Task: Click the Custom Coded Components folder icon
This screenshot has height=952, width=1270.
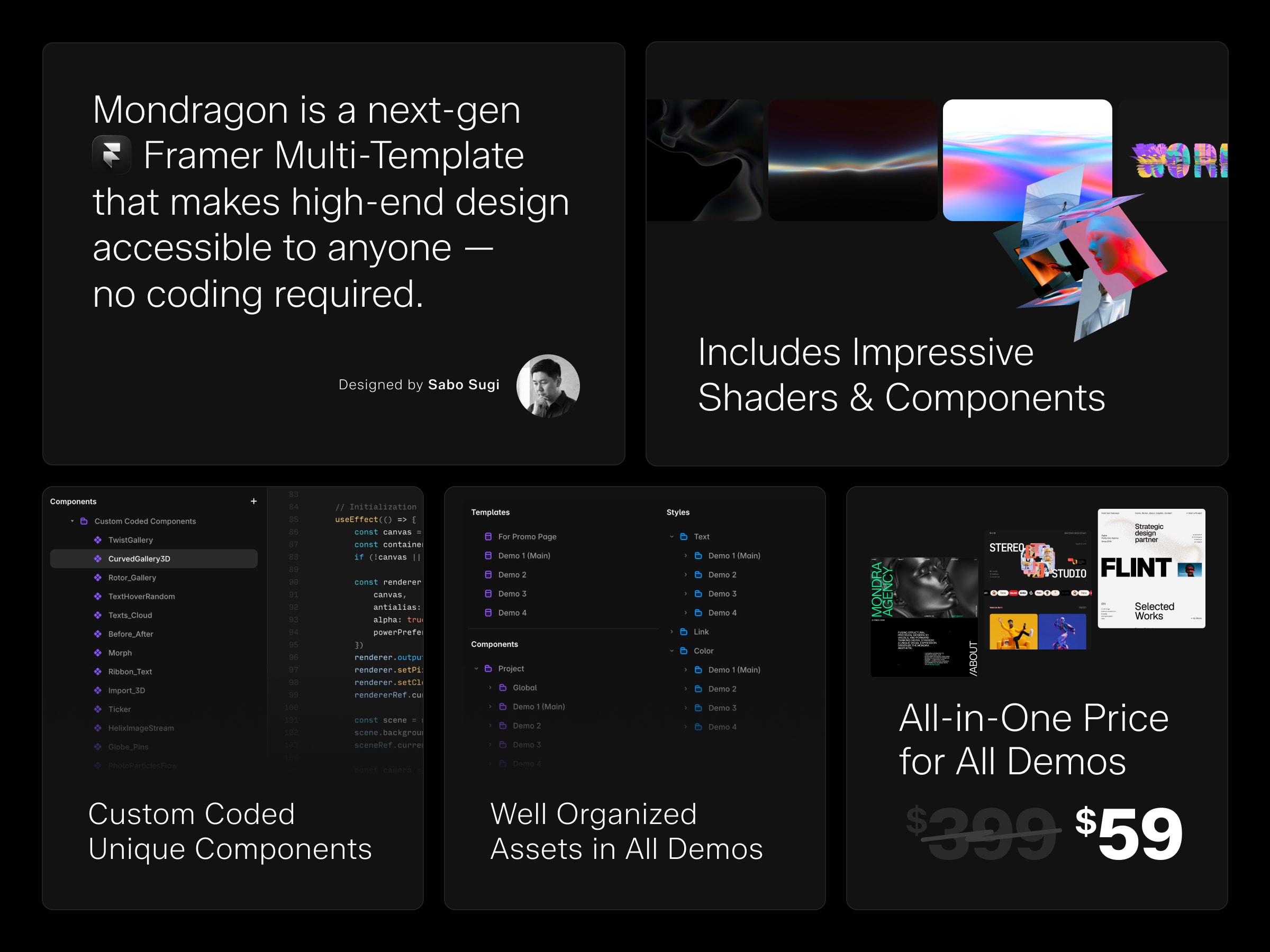Action: click(x=84, y=521)
